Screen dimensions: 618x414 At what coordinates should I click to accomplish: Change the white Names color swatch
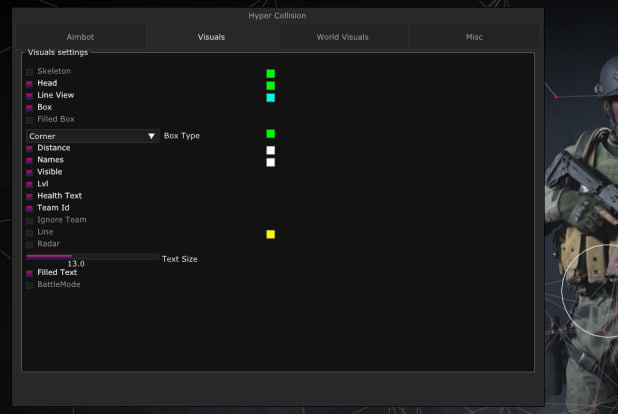270,162
